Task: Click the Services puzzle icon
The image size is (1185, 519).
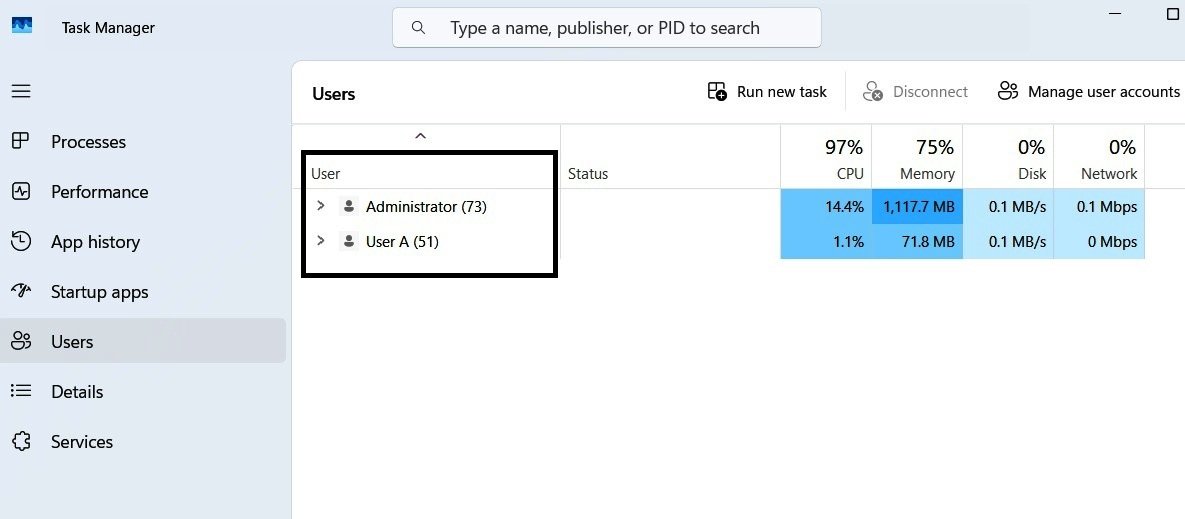Action: (x=21, y=441)
